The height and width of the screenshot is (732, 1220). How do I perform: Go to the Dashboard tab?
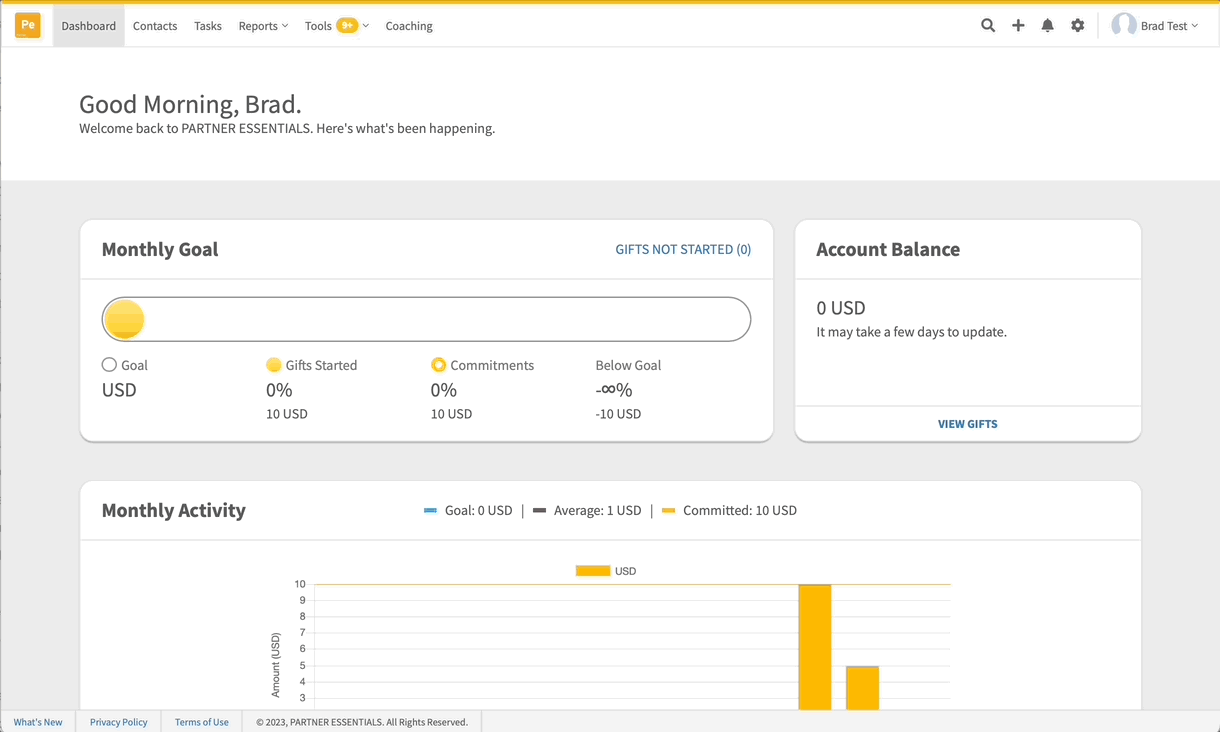pos(89,26)
